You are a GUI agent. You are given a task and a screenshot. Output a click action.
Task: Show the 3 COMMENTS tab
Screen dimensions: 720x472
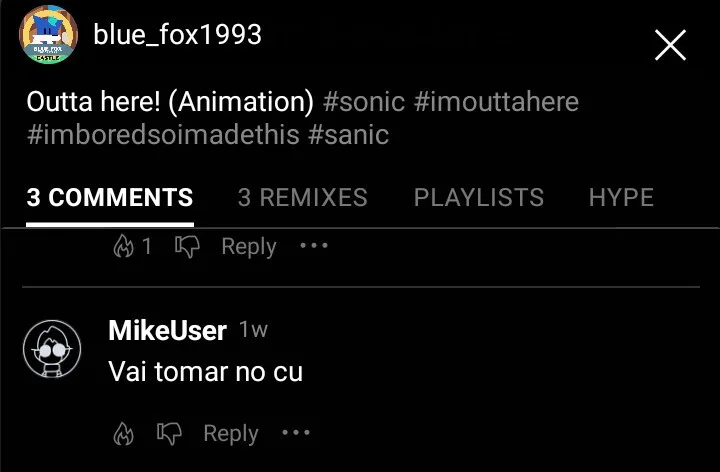[110, 197]
